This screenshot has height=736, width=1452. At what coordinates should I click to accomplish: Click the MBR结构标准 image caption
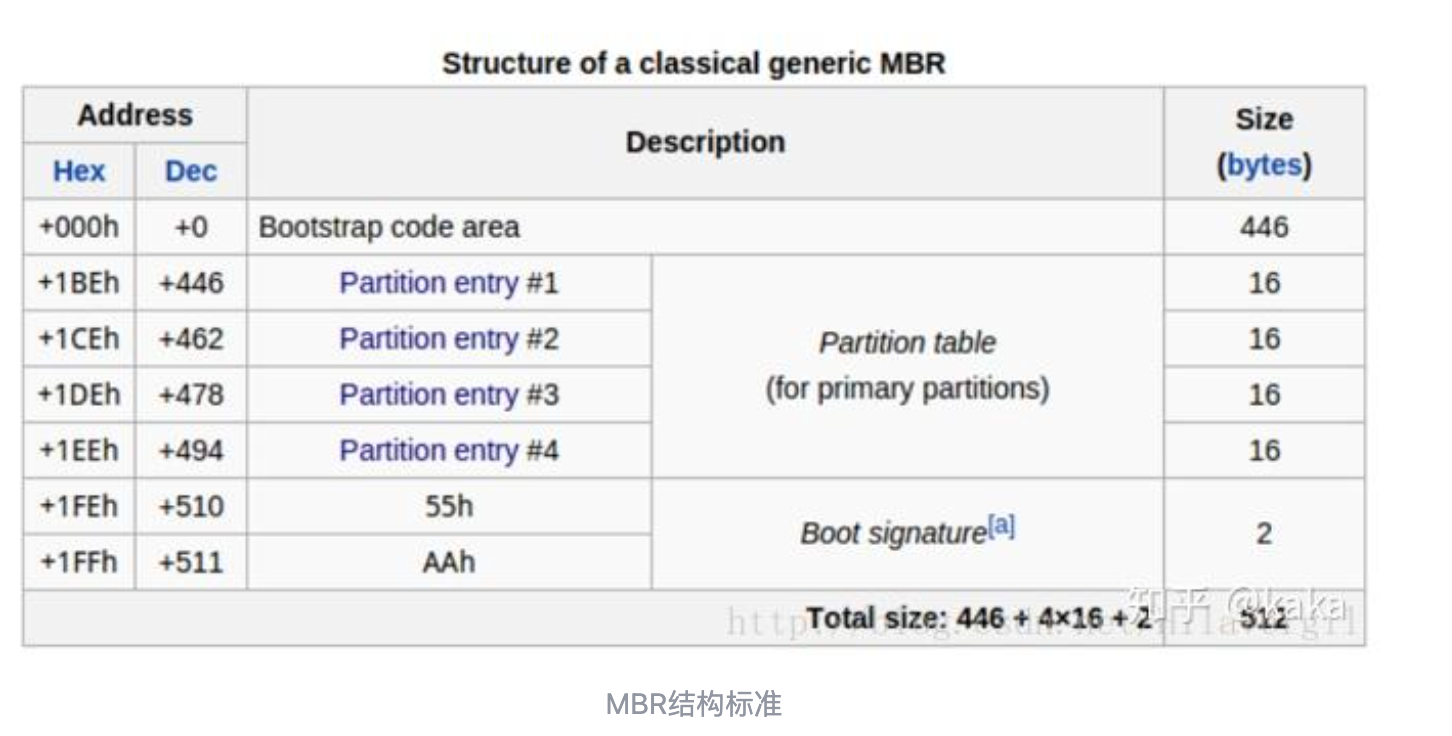tap(693, 704)
